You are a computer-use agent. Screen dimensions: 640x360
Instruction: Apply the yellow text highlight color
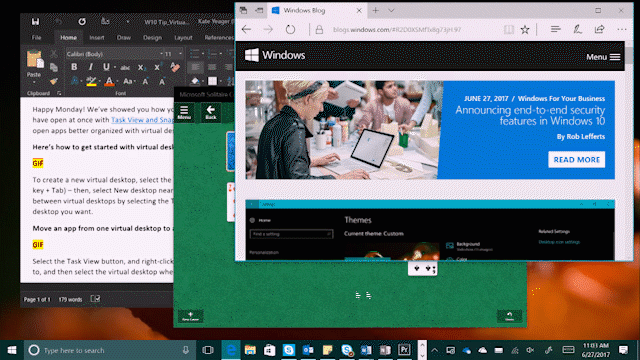[91, 82]
